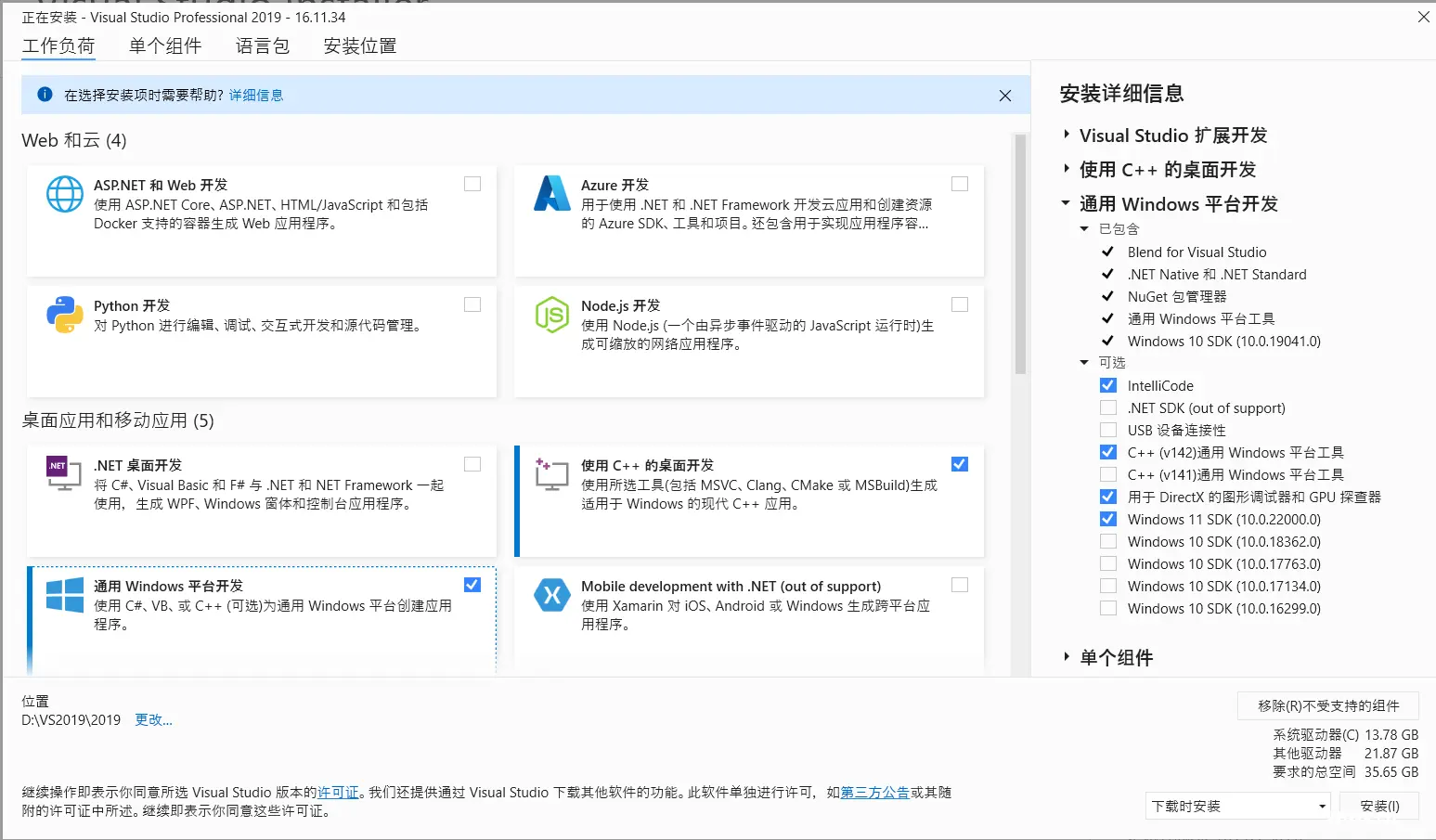Check .NET SDK (out of support) option
Image resolution: width=1436 pixels, height=840 pixels.
(x=1108, y=407)
